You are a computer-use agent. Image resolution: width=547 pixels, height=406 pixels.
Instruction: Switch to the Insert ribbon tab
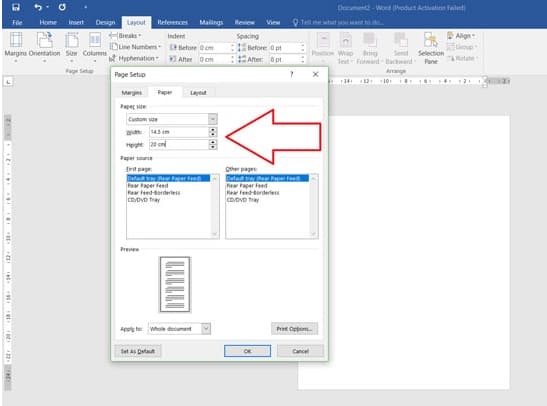click(x=76, y=22)
